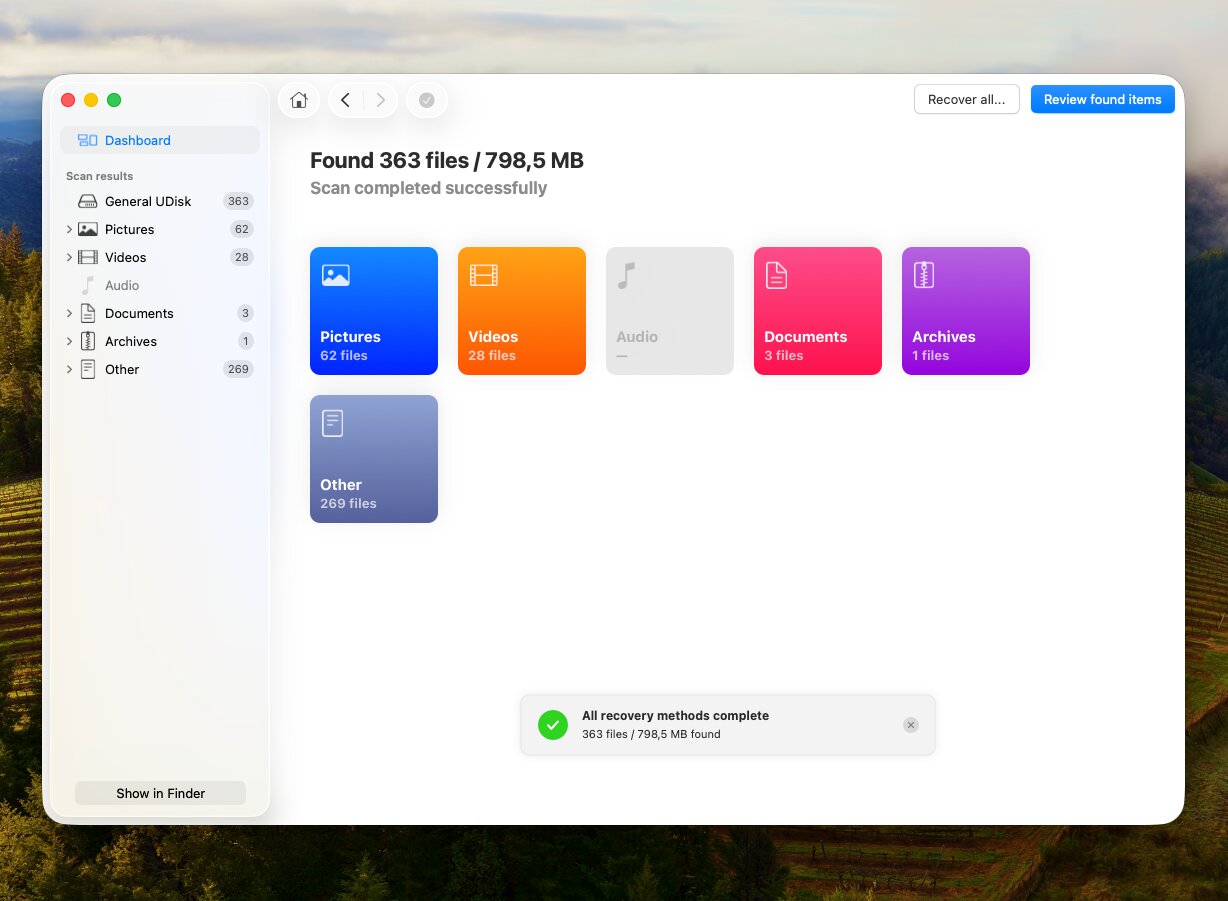This screenshot has height=901, width=1228.
Task: Select Videos in the sidebar
Action: (x=160, y=257)
